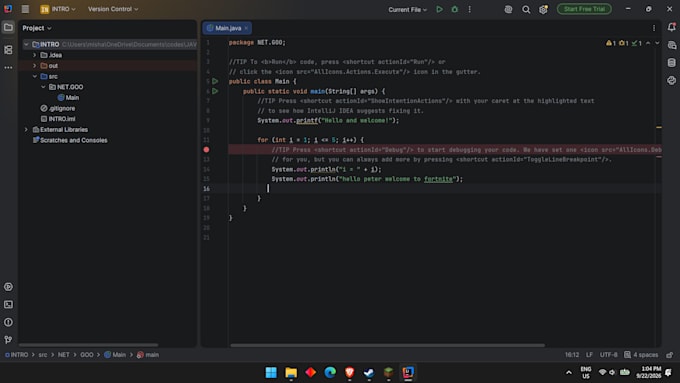The image size is (680, 383).
Task: Open more run actions menu
Action: 469,9
